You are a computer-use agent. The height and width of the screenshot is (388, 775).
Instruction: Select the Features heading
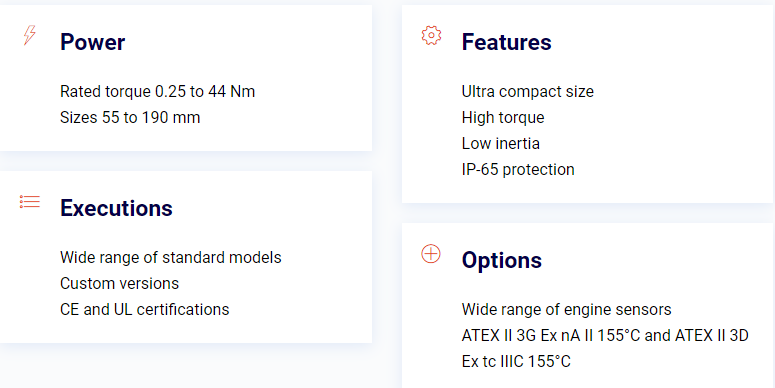(506, 42)
